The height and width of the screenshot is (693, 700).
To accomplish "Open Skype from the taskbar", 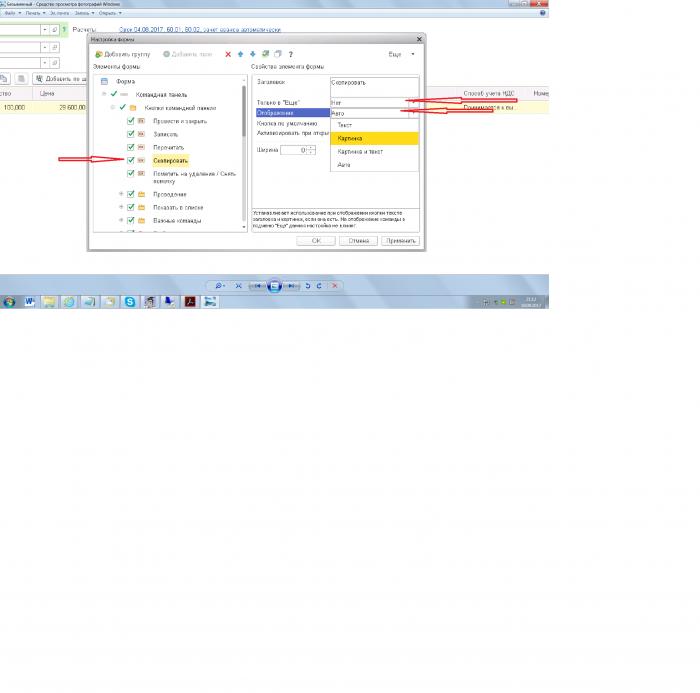I will click(129, 302).
